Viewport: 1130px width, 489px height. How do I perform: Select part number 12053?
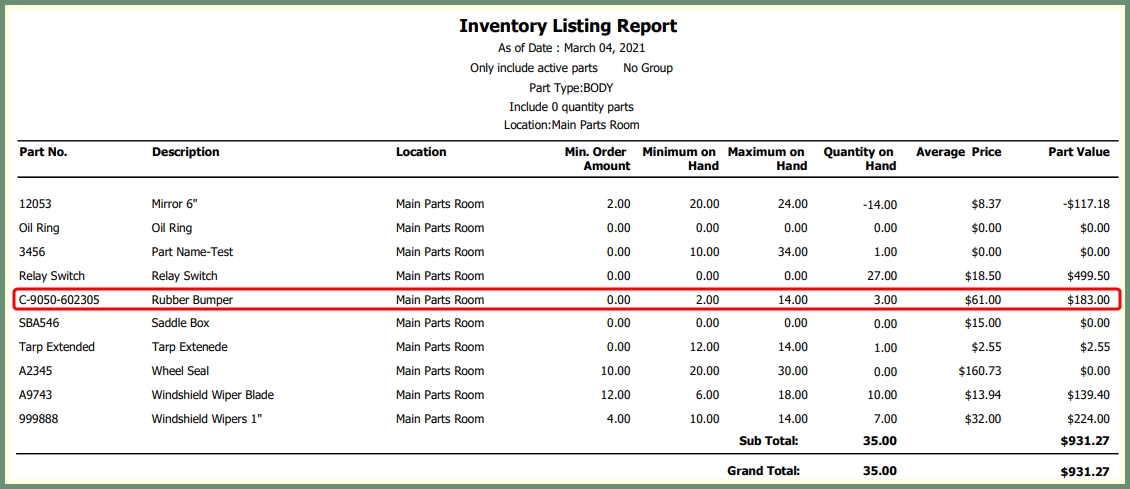[x=35, y=204]
